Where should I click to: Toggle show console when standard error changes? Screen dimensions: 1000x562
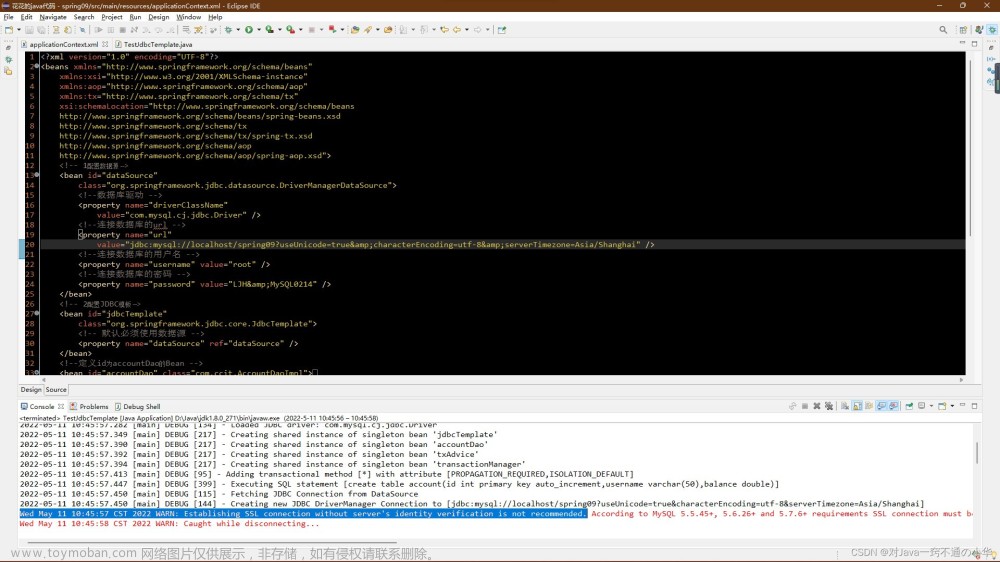coord(893,406)
